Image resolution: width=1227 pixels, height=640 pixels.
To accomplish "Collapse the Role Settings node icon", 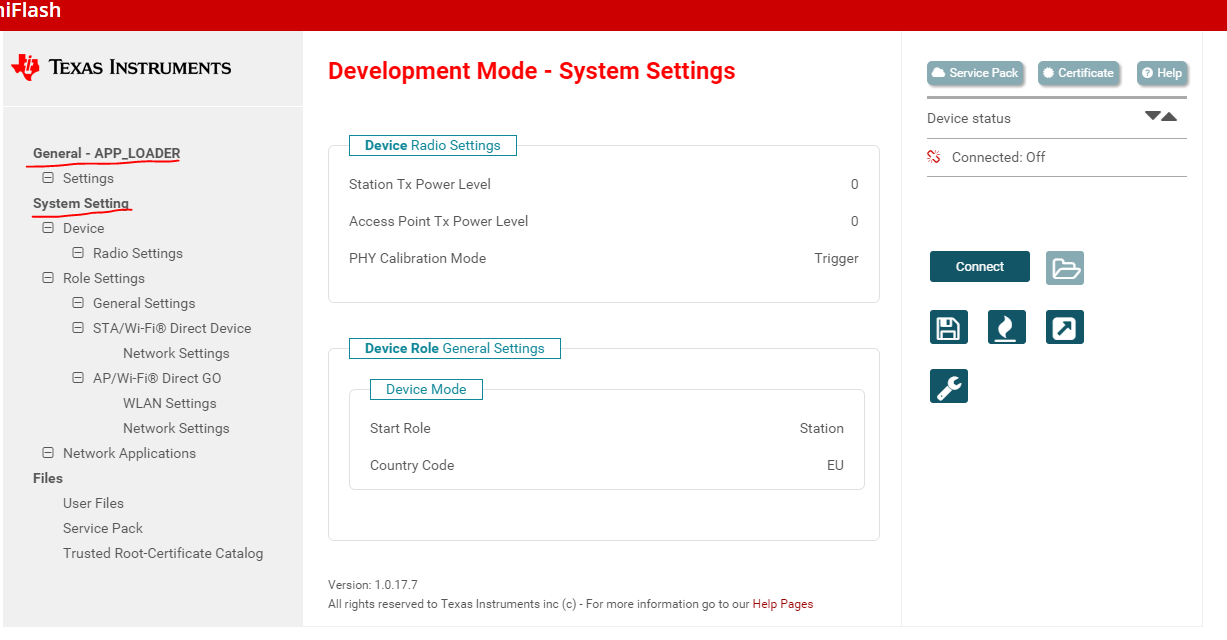I will [48, 278].
